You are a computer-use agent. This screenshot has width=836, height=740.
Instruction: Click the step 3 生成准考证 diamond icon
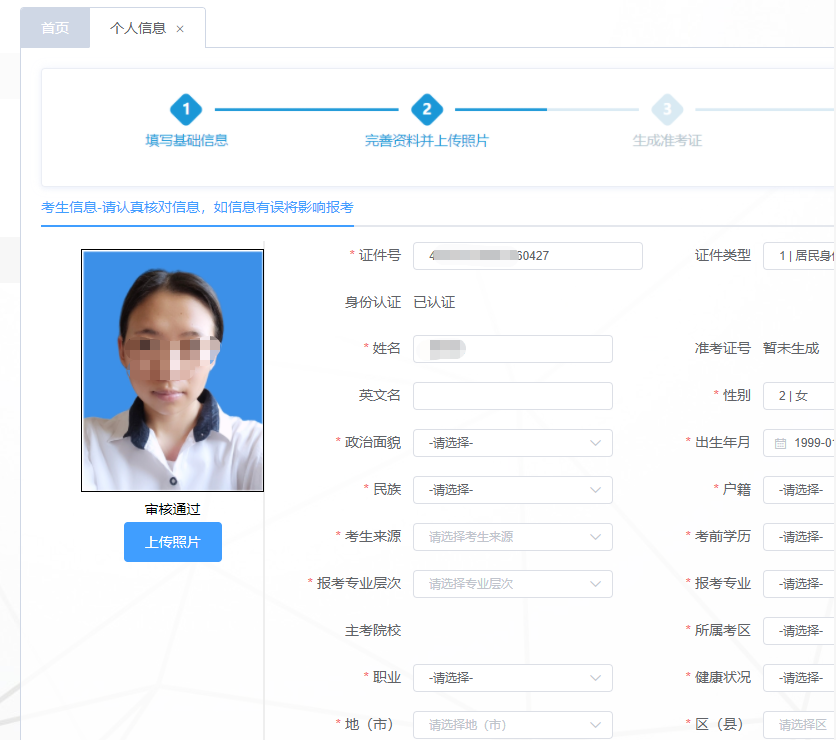(667, 111)
